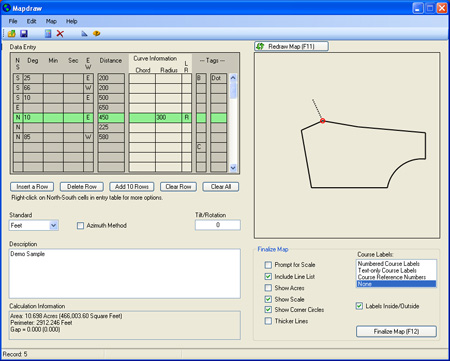The height and width of the screenshot is (361, 450).
Task: Close the Mapdraw window
Action: click(x=442, y=8)
